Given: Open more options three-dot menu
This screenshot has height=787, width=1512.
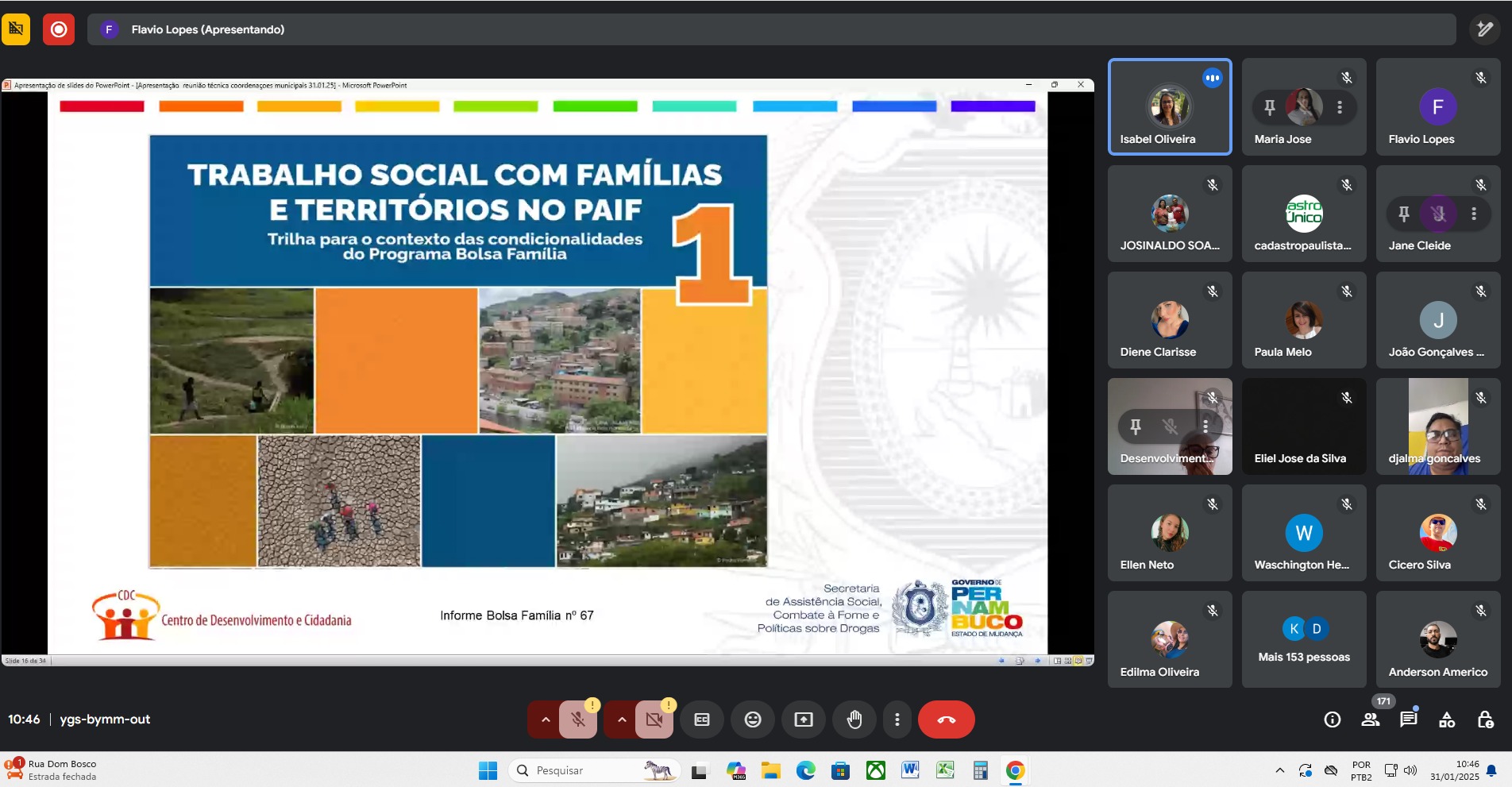Looking at the screenshot, I should pos(897,719).
